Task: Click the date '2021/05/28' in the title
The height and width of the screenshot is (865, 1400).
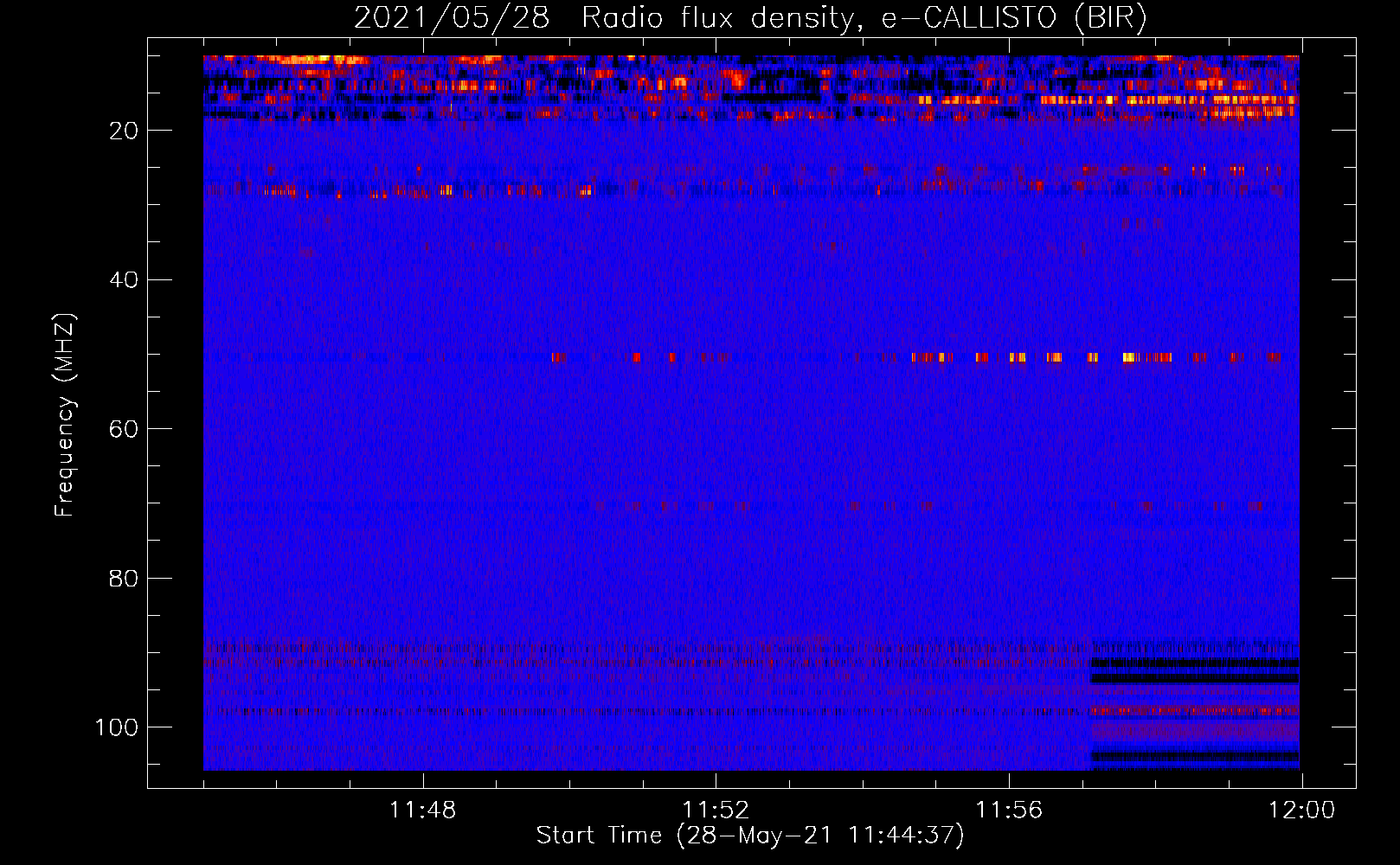Action: tap(452, 18)
